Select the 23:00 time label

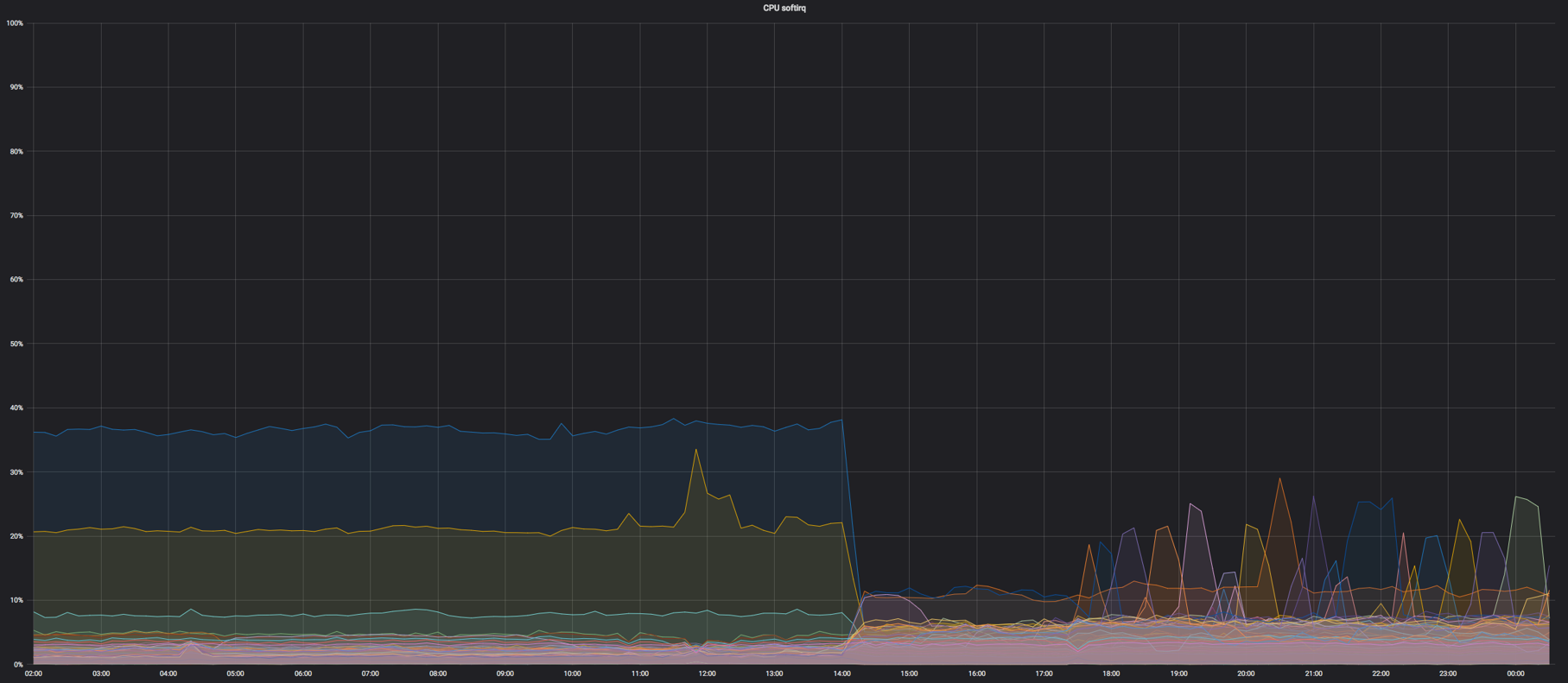(1449, 674)
